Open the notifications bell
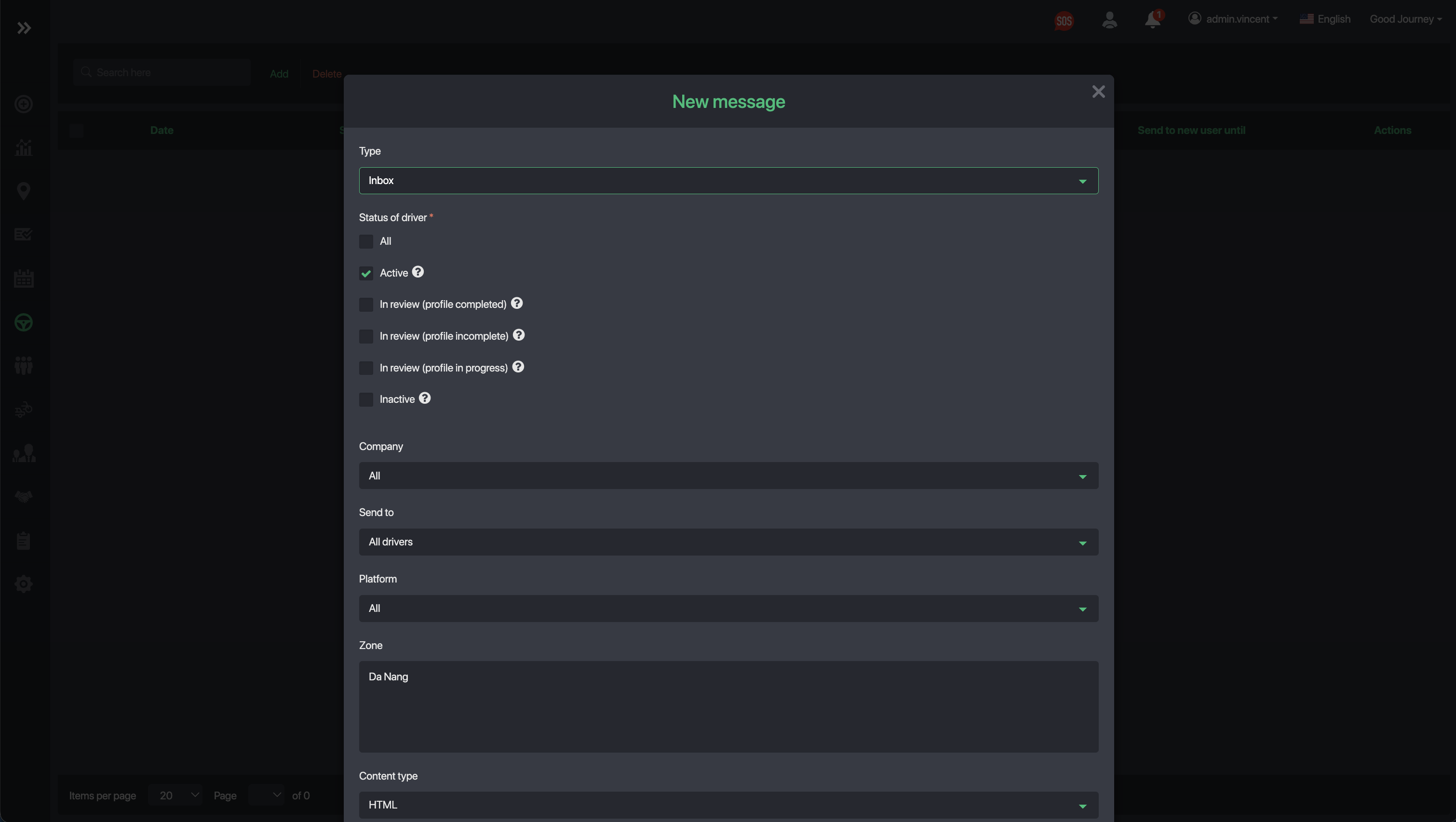 [1152, 20]
